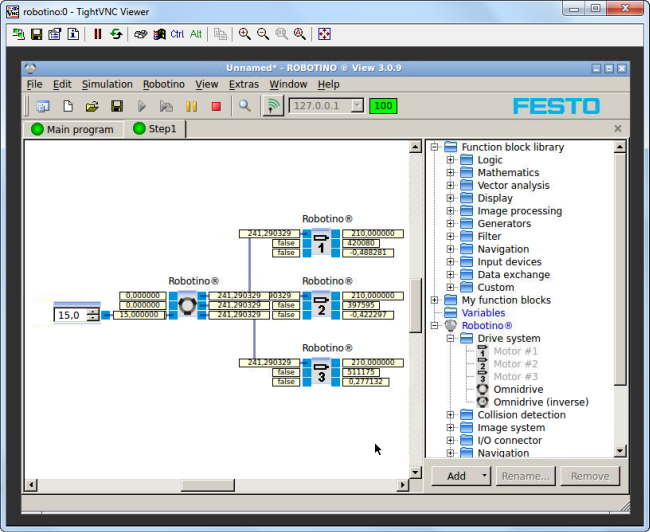Image resolution: width=650 pixels, height=532 pixels.
Task: Click the Add button
Action: pyautogui.click(x=456, y=476)
